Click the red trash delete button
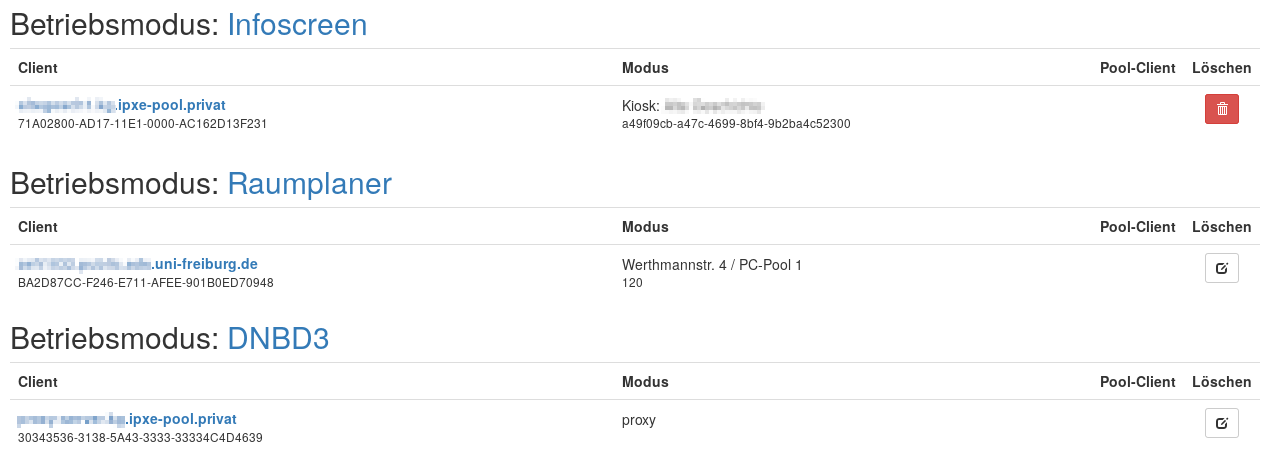The image size is (1273, 459). pos(1221,109)
